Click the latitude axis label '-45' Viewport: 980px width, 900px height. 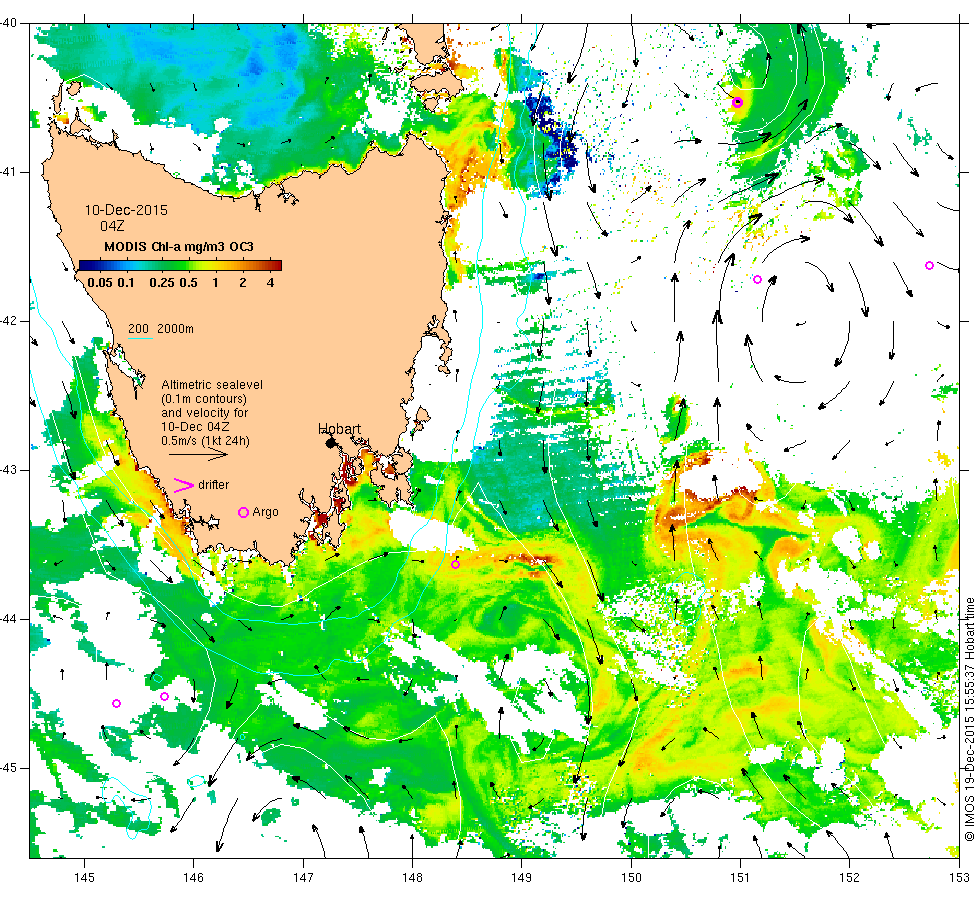click(9, 768)
